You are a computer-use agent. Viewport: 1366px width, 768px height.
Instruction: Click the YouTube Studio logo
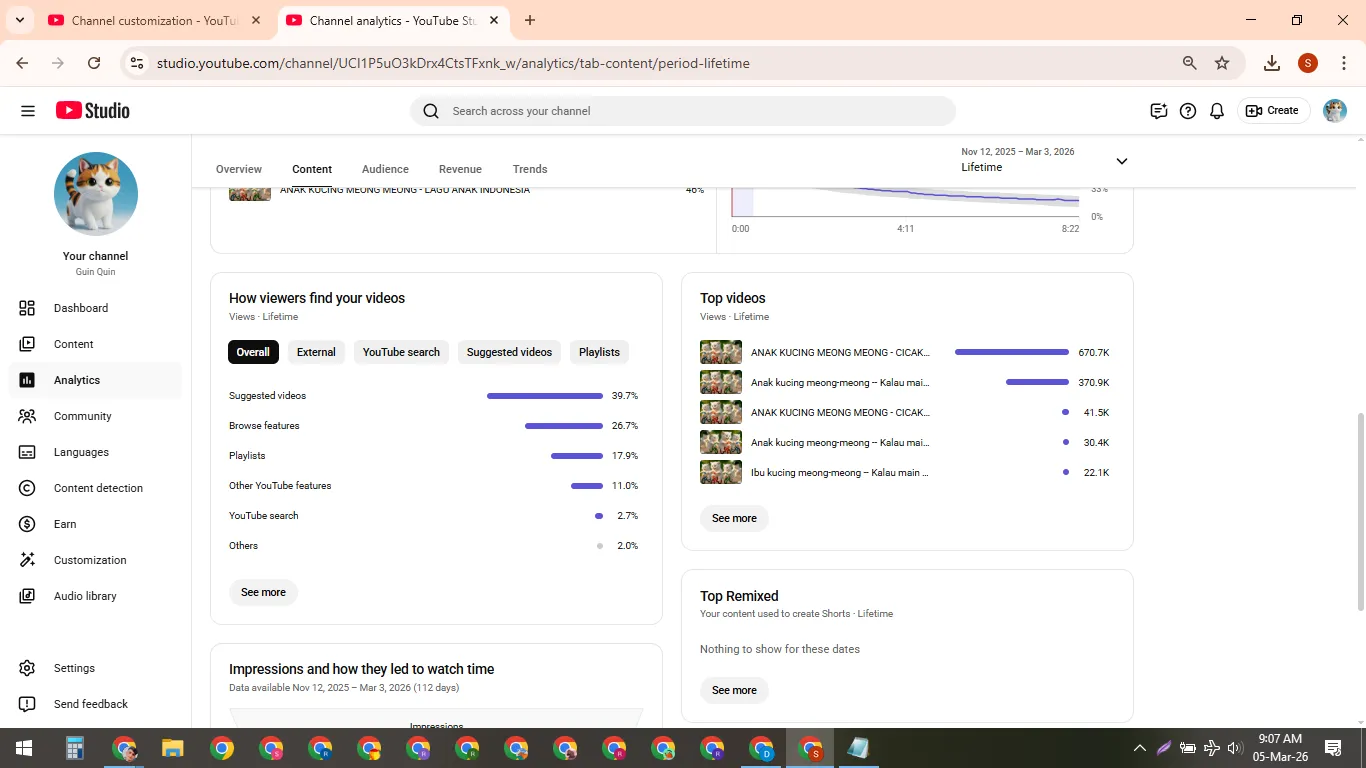tap(93, 111)
